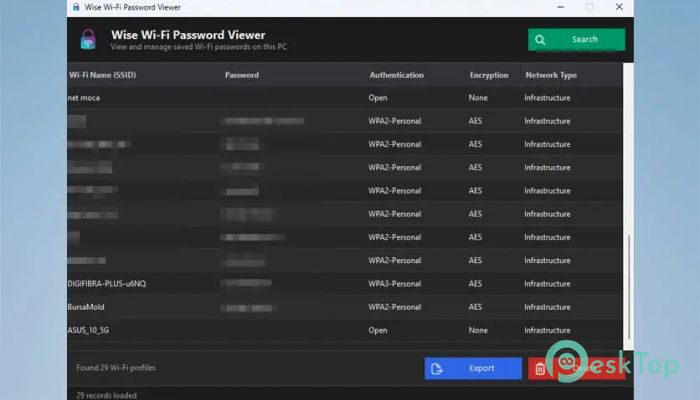Select the net moca Wi-Fi row

[345, 98]
